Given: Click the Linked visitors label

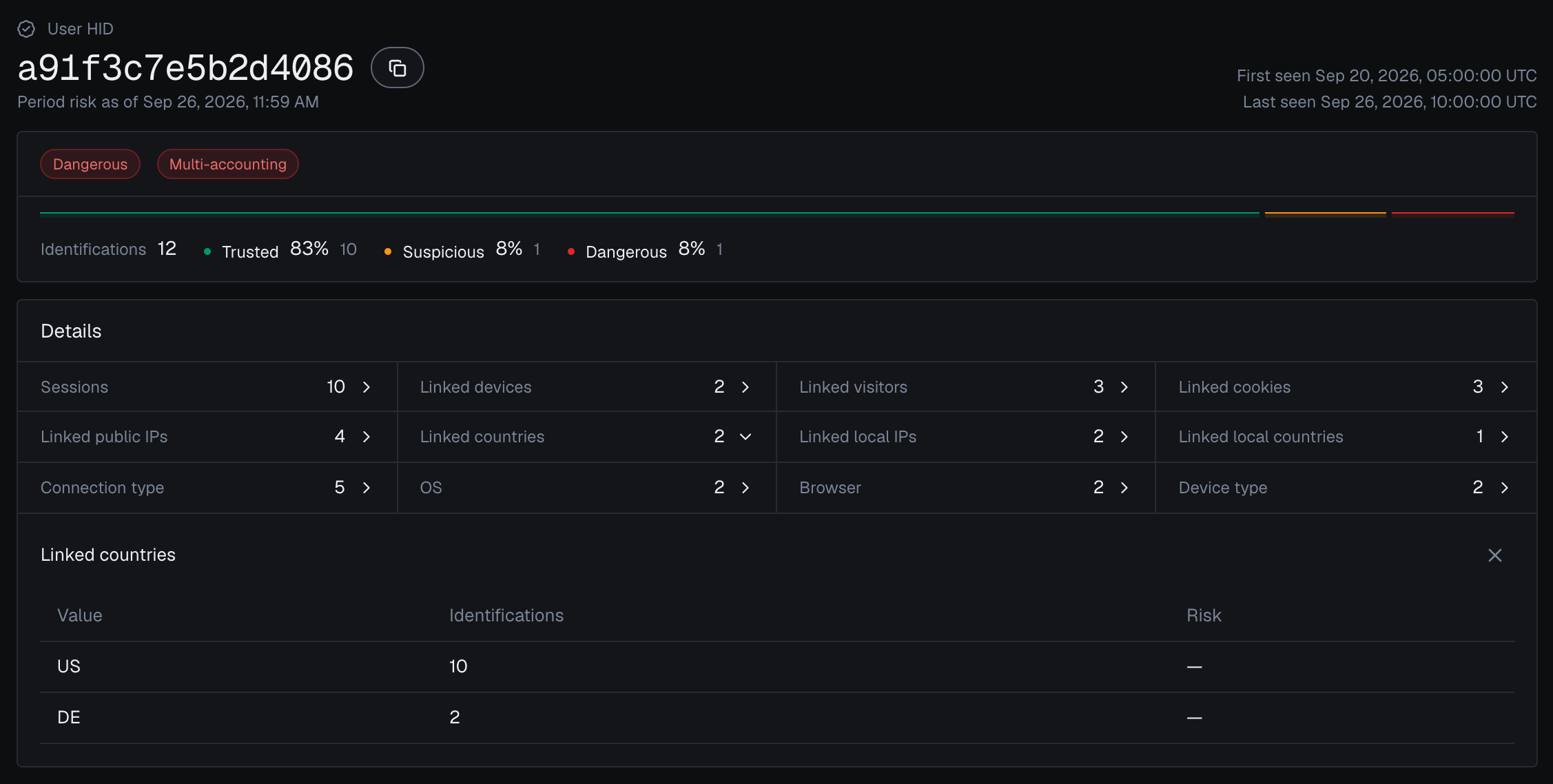Looking at the screenshot, I should pyautogui.click(x=853, y=387).
